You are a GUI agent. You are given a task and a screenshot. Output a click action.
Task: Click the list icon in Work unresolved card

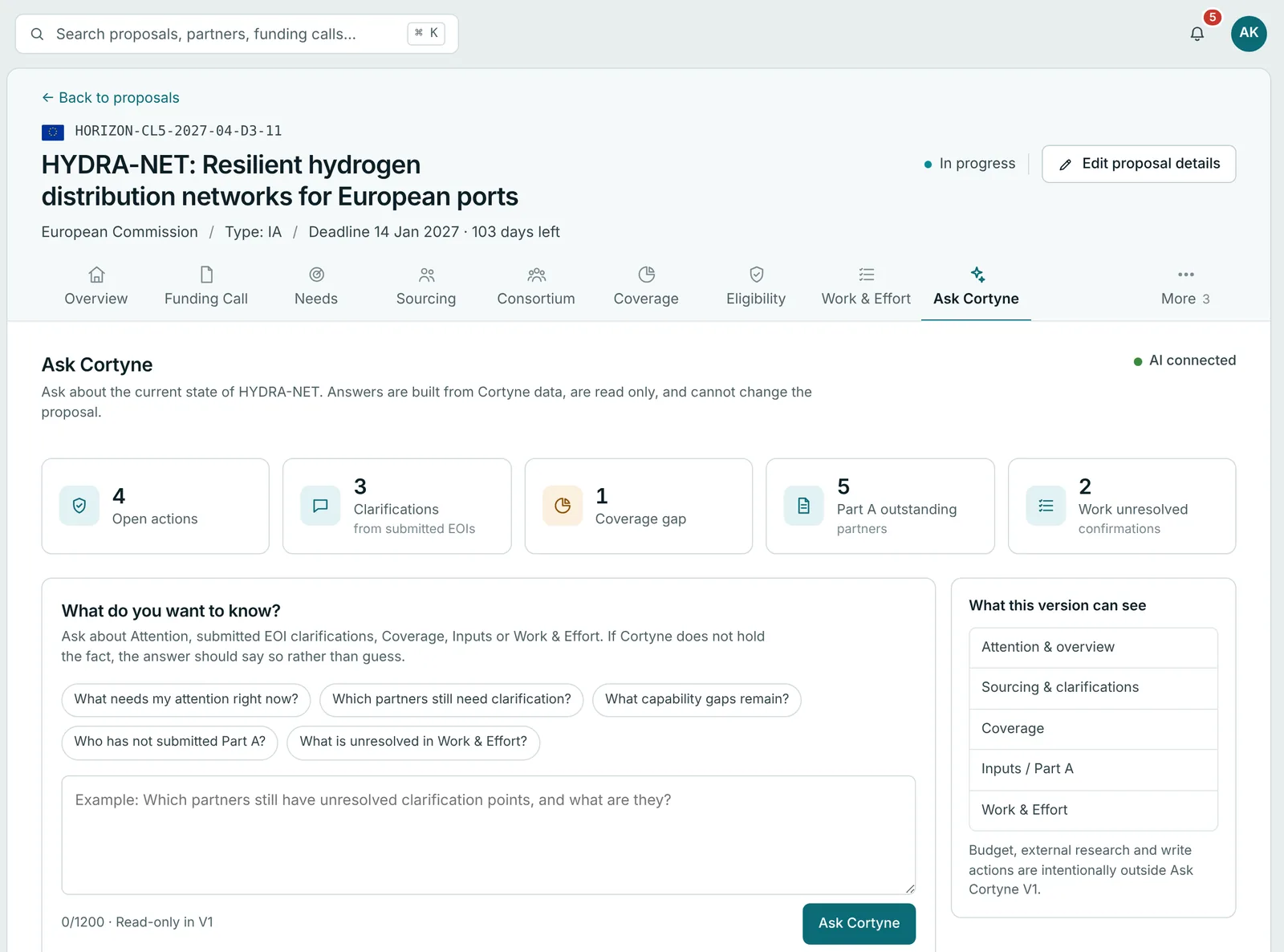1046,506
